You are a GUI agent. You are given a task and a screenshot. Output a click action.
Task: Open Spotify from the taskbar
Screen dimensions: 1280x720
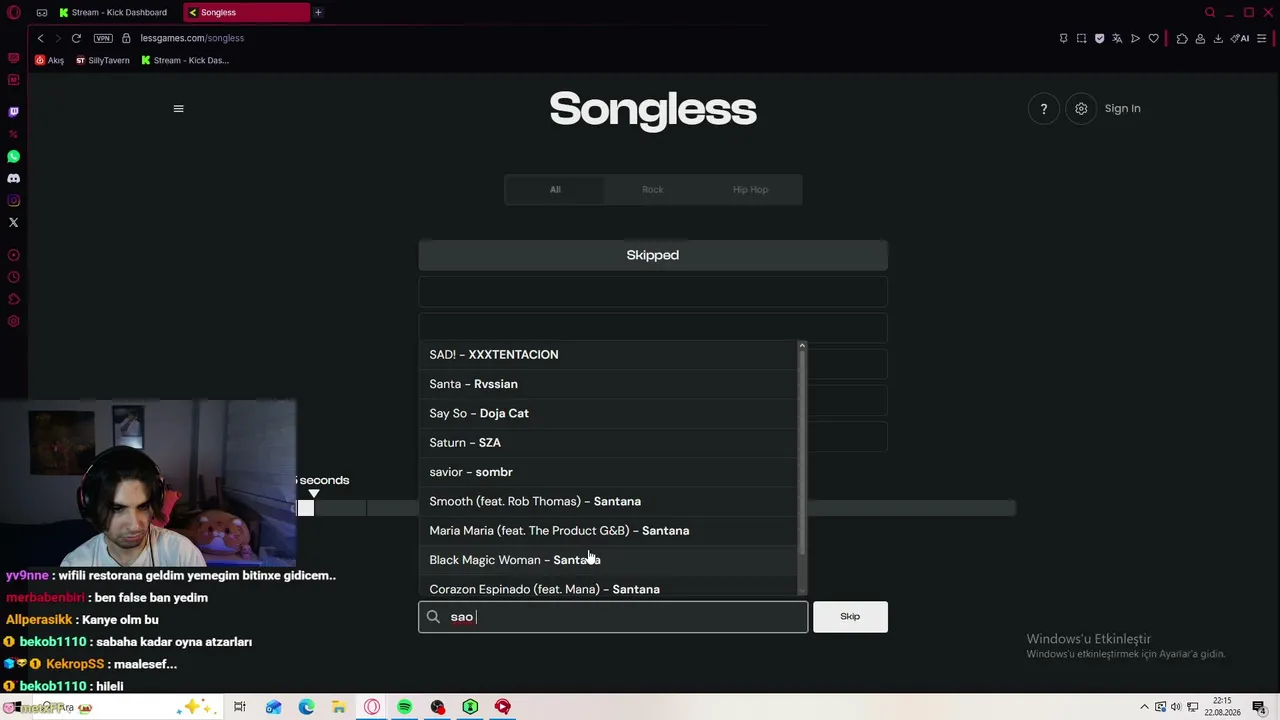(405, 707)
